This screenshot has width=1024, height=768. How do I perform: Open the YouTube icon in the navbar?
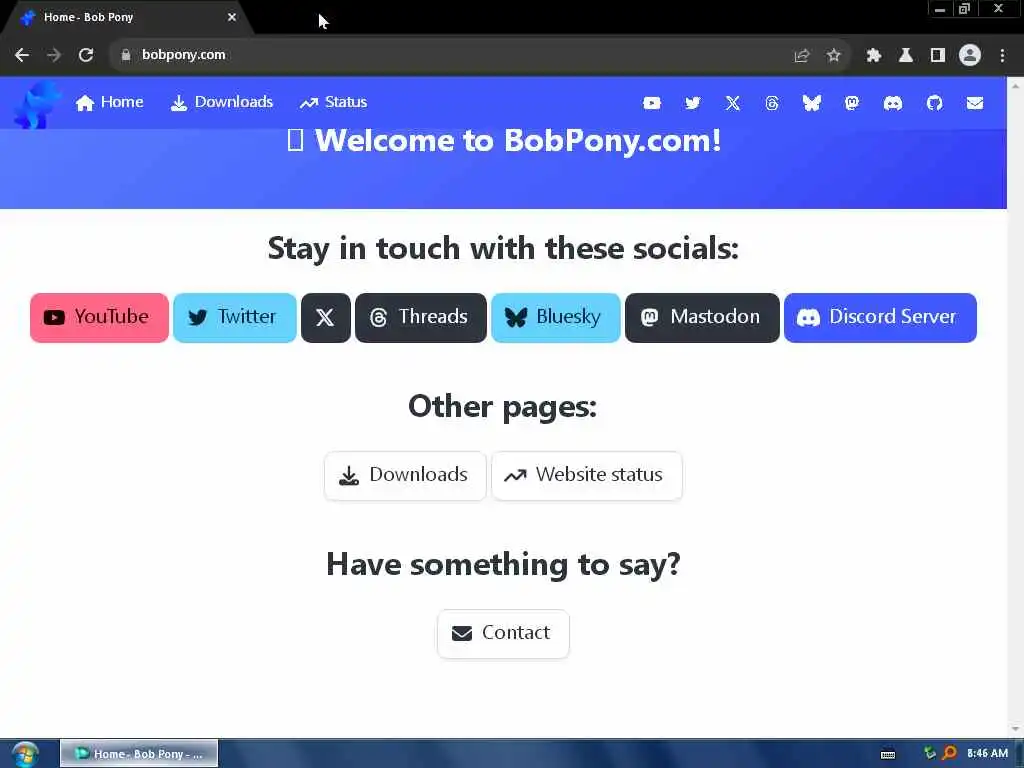click(651, 103)
